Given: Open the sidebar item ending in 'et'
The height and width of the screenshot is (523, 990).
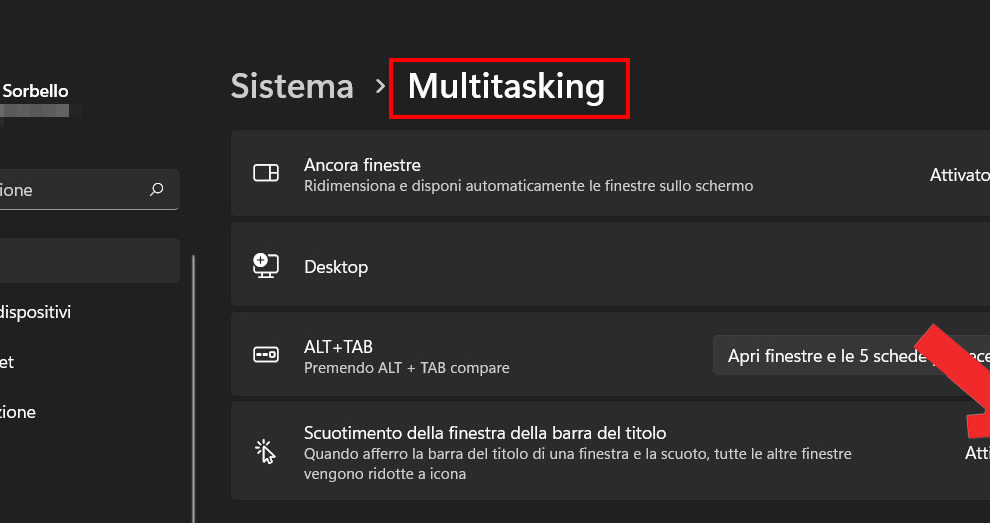Looking at the screenshot, I should tap(8, 362).
